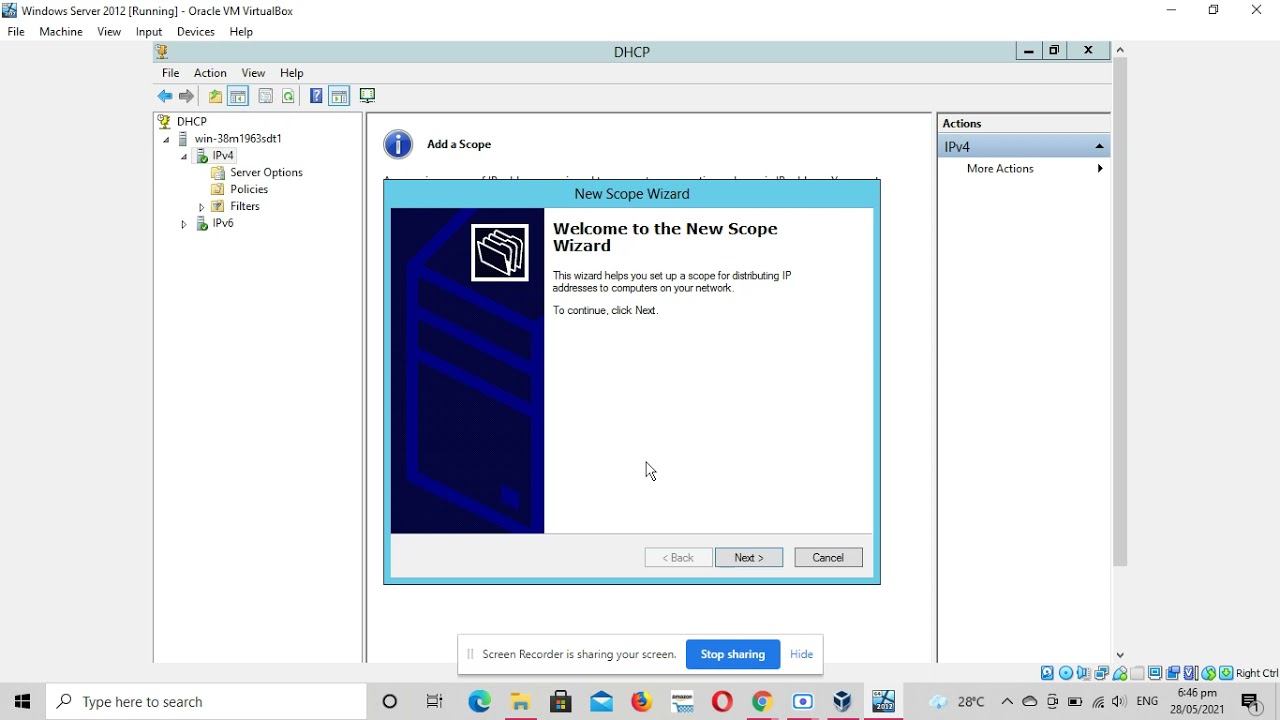Open the VirtualBox Devices menu
1280x720 pixels.
(196, 32)
